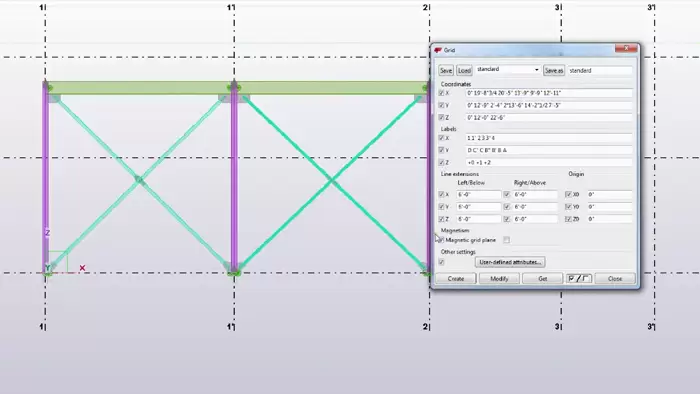Toggle the Coordinates X checkbox
The image size is (700, 394).
[442, 93]
